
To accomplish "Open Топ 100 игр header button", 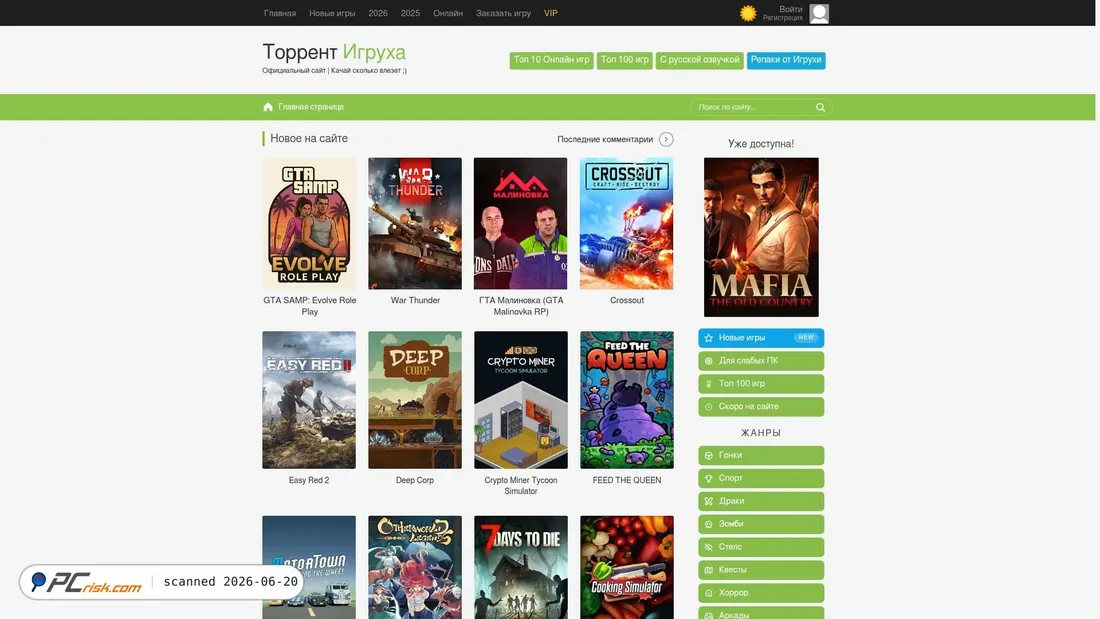I will 624,60.
